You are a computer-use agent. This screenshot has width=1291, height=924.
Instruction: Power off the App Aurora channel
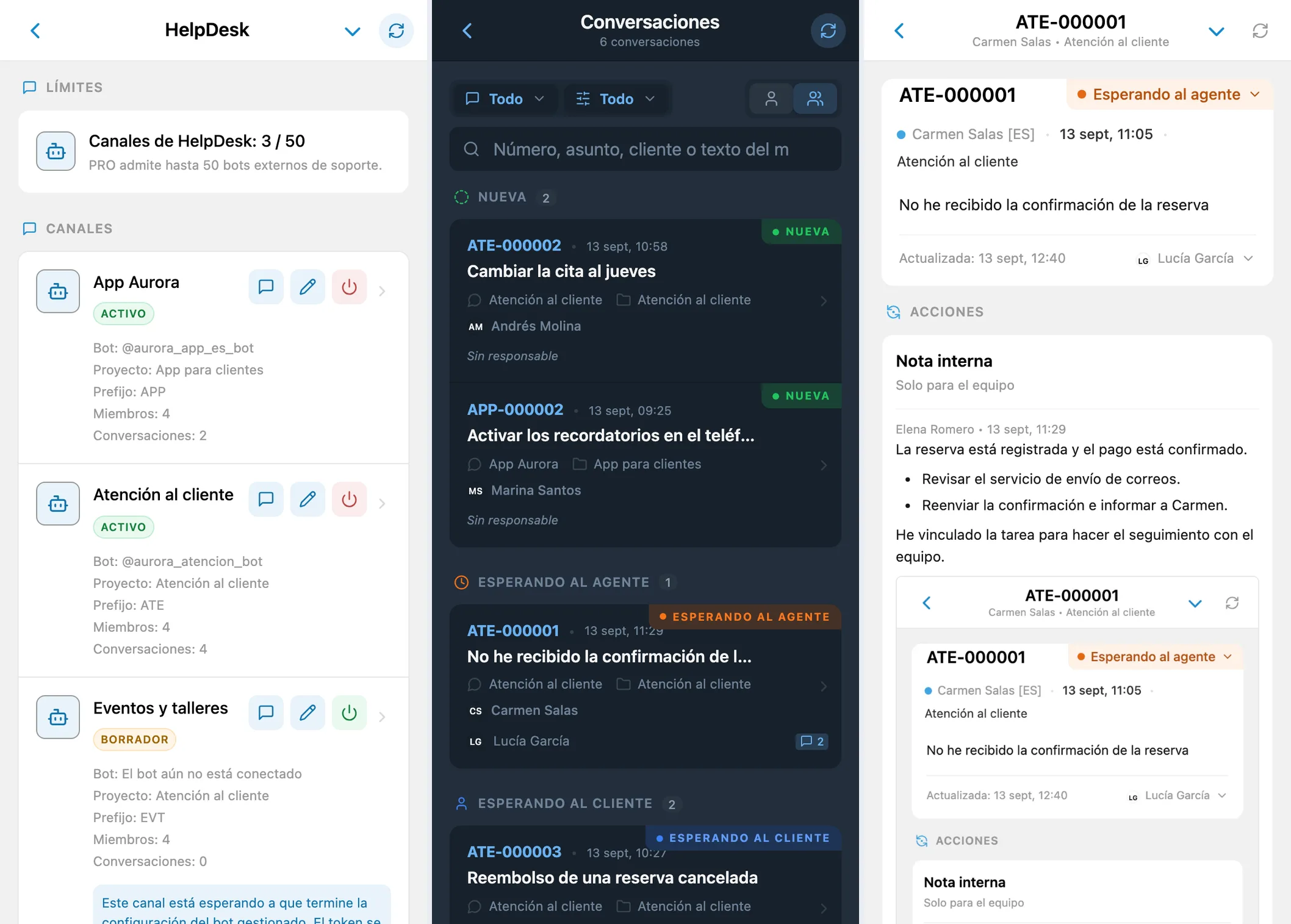point(349,287)
